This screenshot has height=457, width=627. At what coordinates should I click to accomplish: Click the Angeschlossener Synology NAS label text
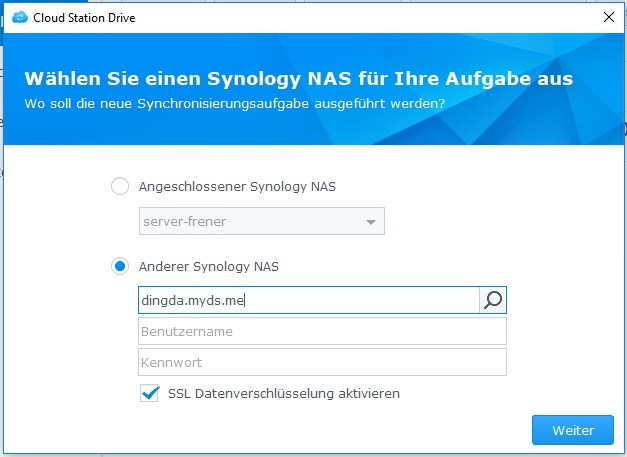click(x=237, y=186)
